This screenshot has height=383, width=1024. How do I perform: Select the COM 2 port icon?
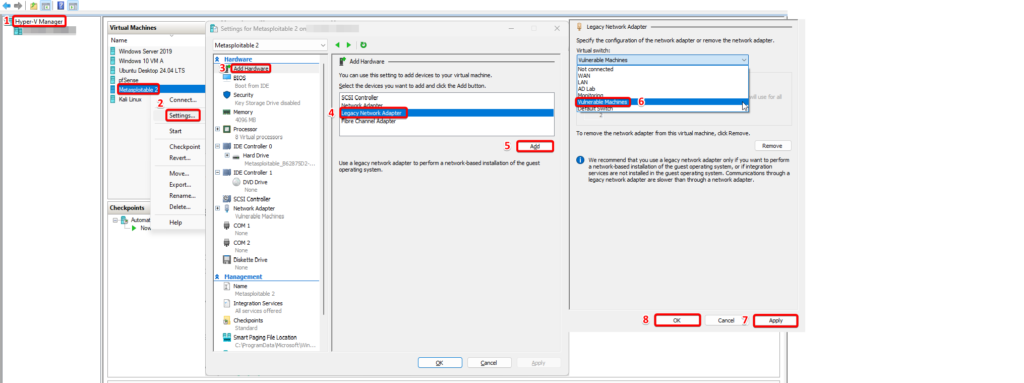tap(227, 242)
